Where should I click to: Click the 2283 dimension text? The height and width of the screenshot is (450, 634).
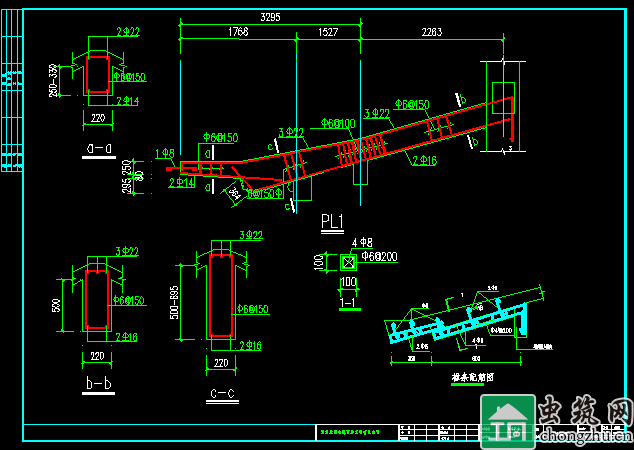coord(431,32)
